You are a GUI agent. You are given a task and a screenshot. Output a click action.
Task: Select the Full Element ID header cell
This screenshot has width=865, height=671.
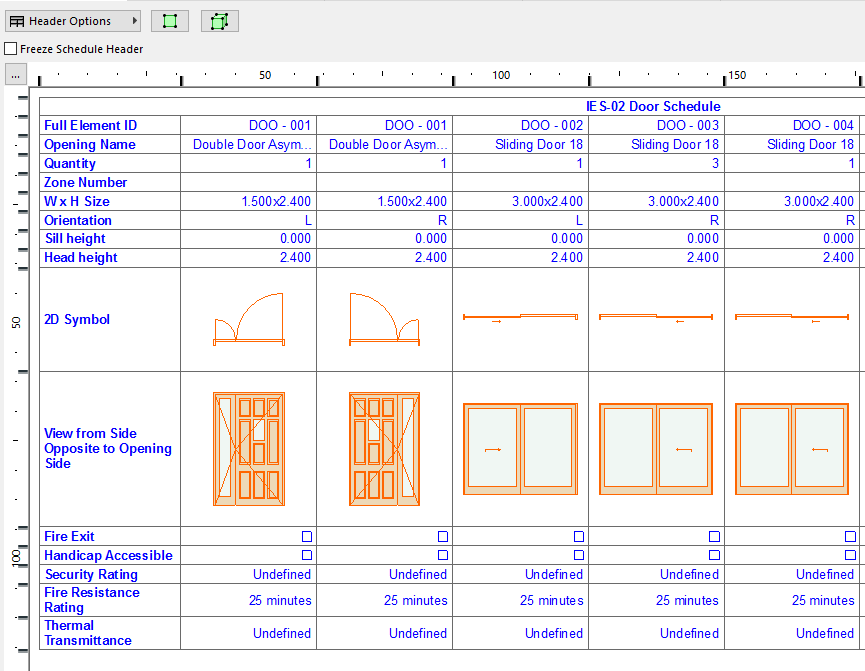[110, 125]
